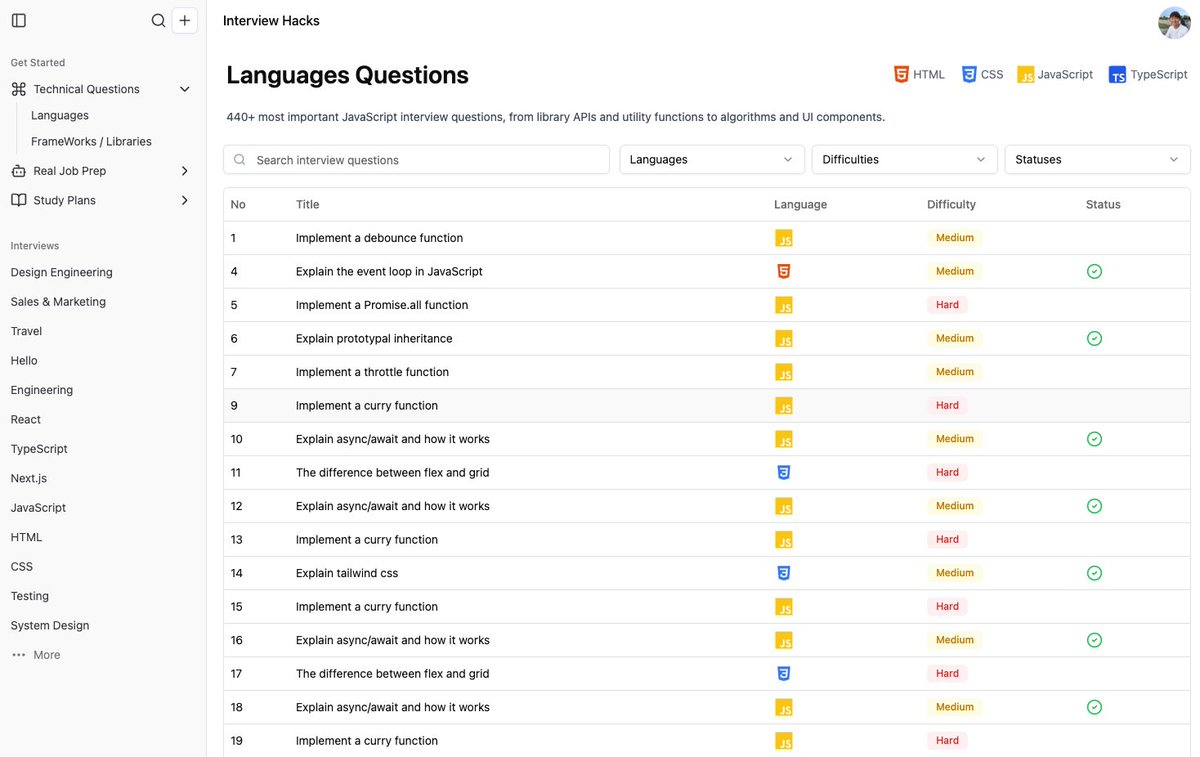Collapse the Technical Questions section chevron
The image size is (1200, 757).
coord(184,89)
